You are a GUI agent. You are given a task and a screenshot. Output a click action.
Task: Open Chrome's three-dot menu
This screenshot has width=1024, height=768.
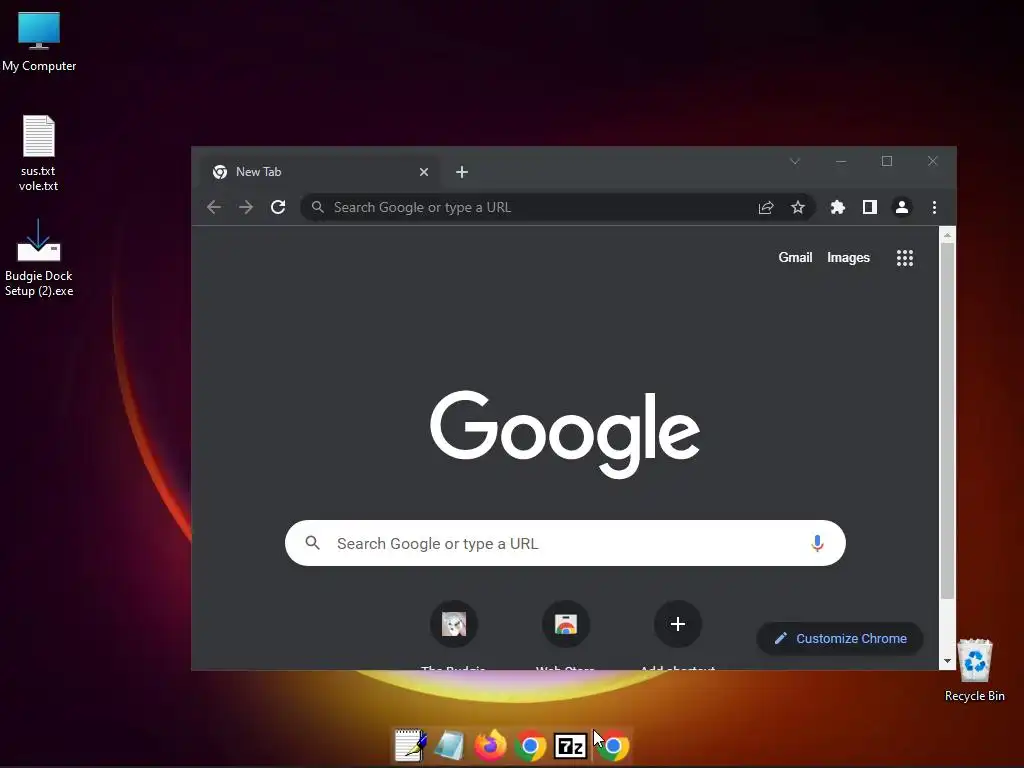tap(935, 208)
